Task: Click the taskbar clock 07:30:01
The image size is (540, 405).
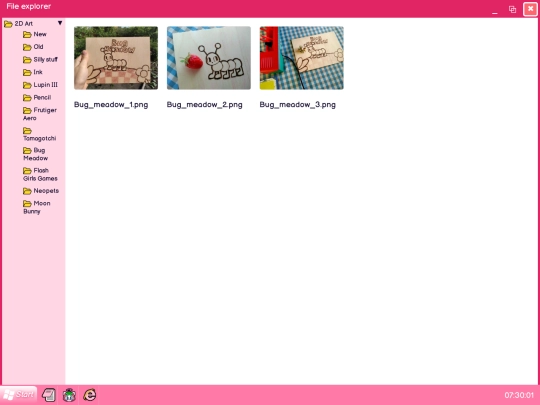Action: [519, 395]
